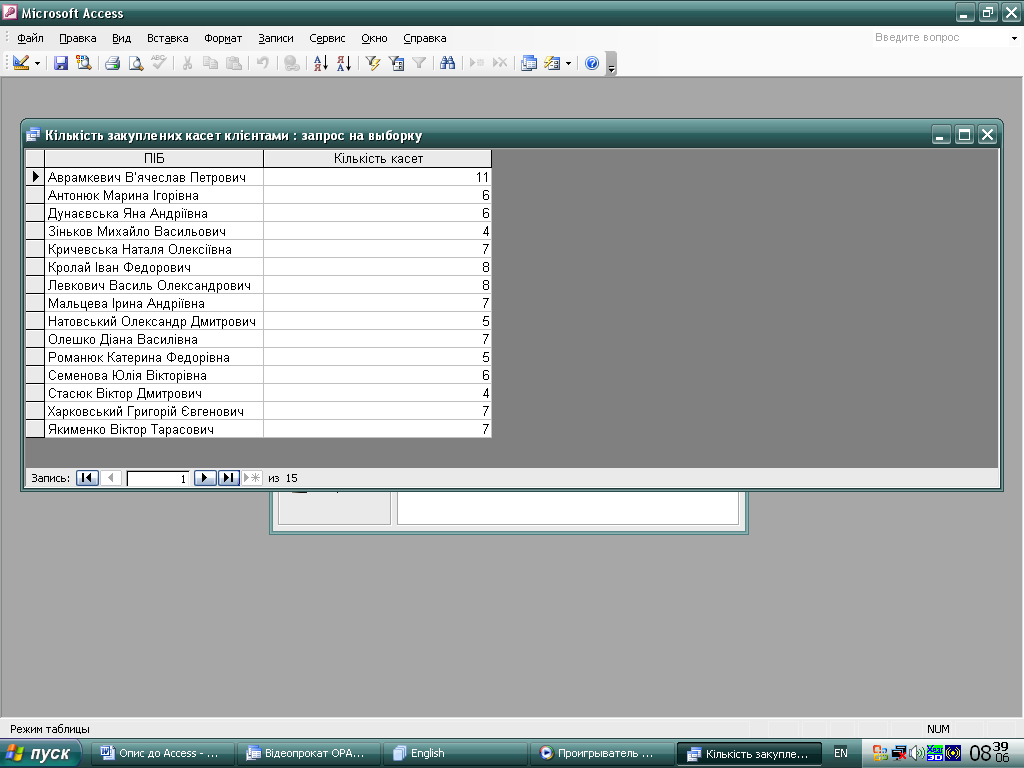Click Filter by Selection icon
The height and width of the screenshot is (768, 1024).
tap(373, 63)
